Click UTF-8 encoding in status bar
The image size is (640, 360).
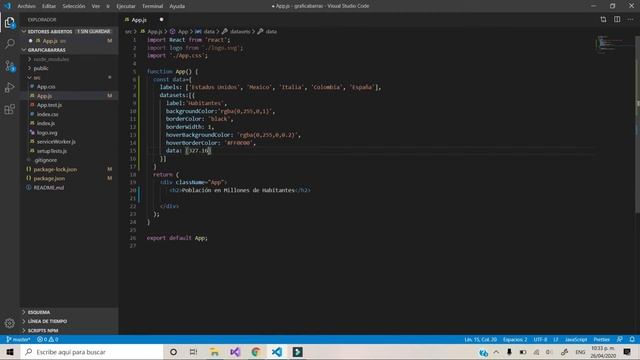point(540,339)
